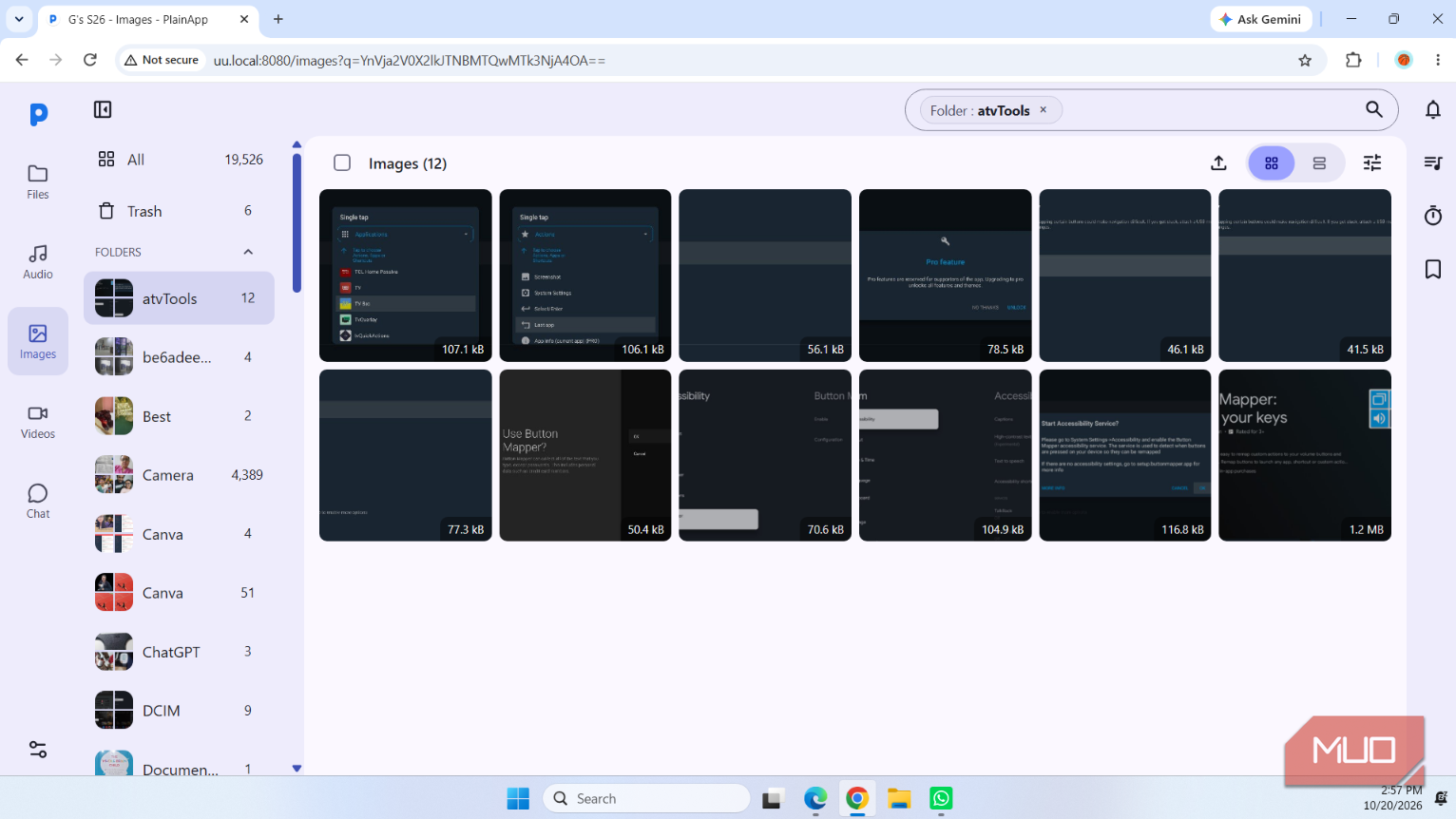The image size is (1456, 819).
Task: Open the audio playlist panel icon
Action: [x=1433, y=163]
